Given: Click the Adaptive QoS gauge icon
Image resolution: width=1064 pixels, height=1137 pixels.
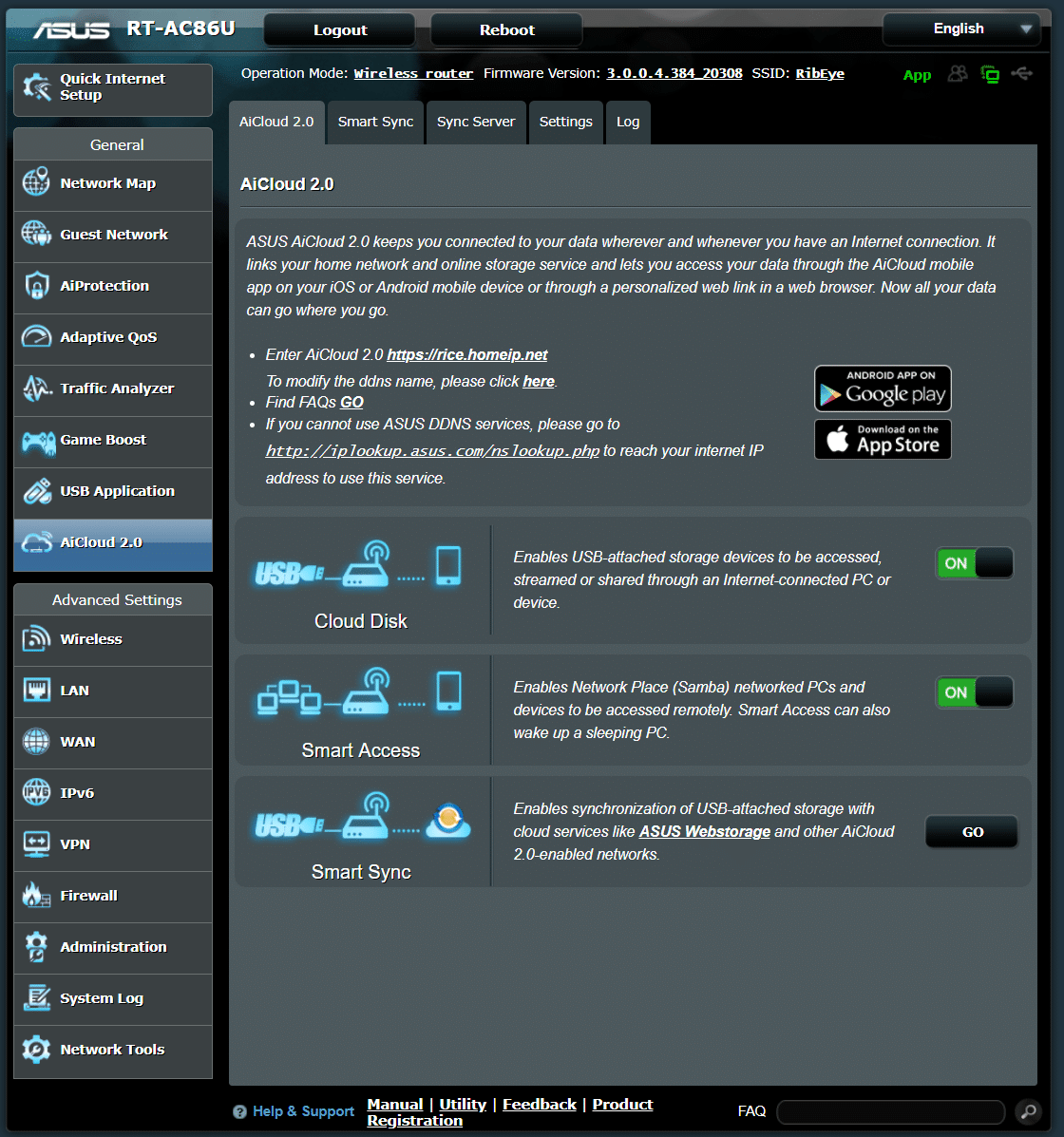Looking at the screenshot, I should pos(36,336).
